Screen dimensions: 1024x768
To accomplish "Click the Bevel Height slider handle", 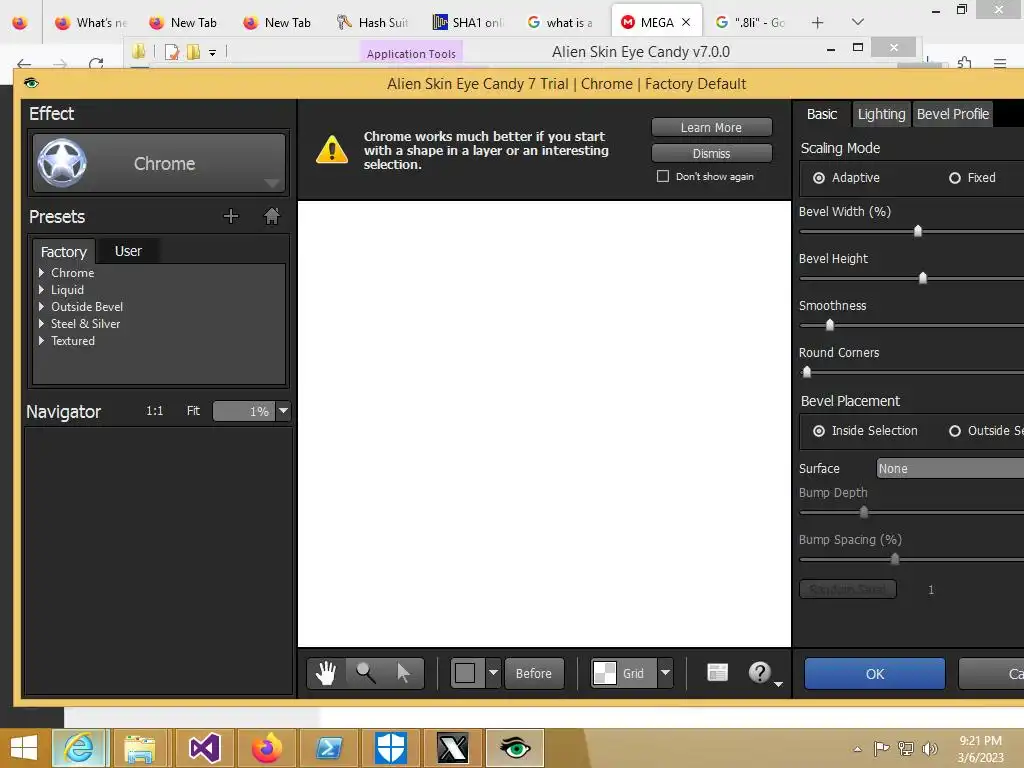I will point(923,278).
